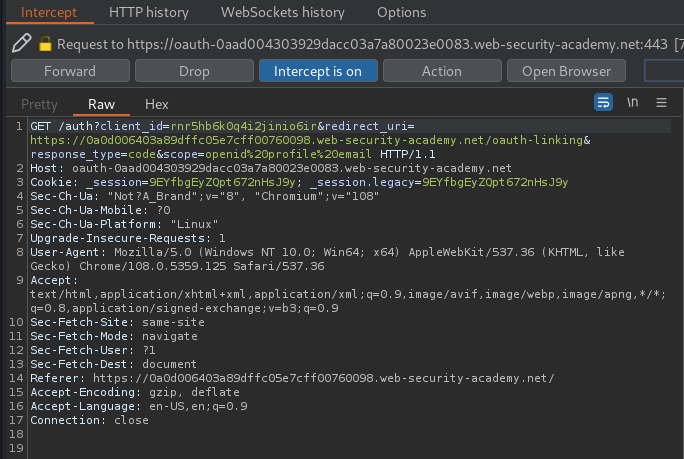Click the Referer header line
684x459 pixels.
pos(292,378)
